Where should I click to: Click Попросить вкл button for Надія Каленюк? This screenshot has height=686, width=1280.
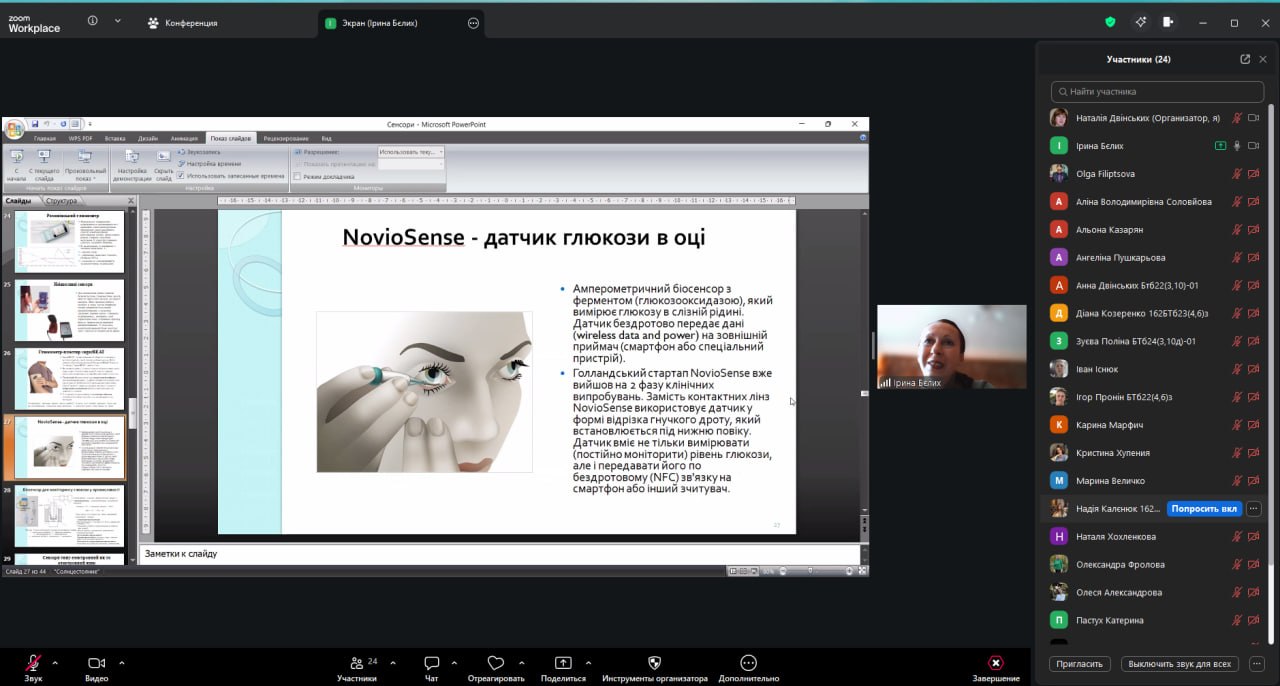1204,508
